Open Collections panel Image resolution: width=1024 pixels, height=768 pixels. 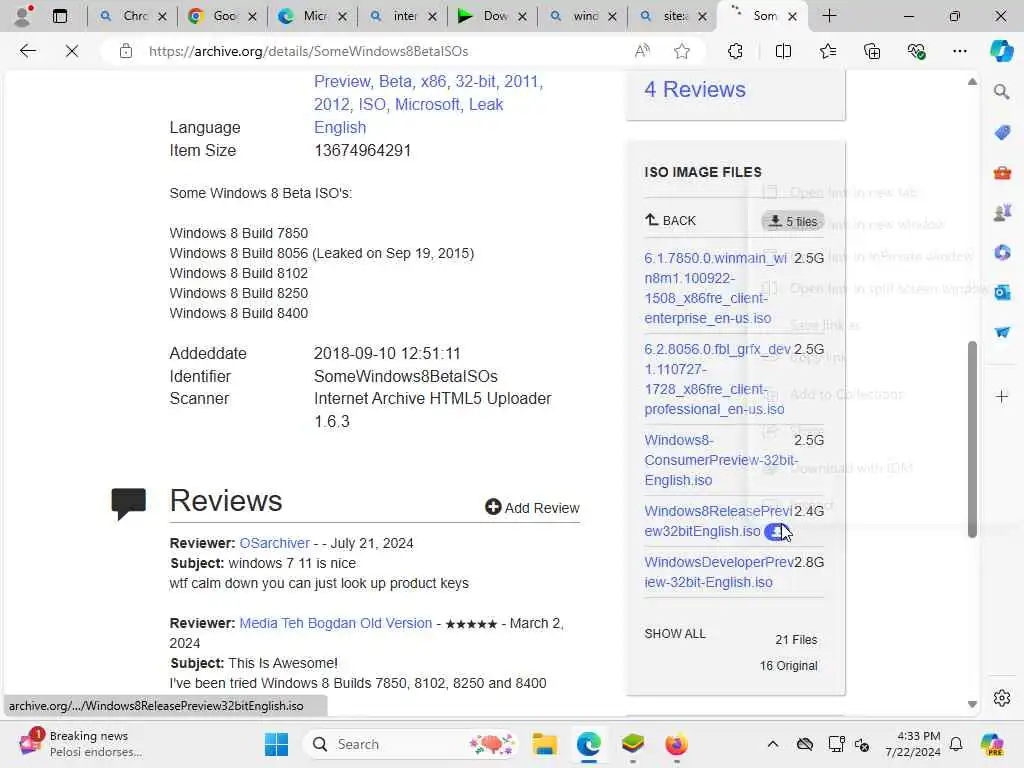click(x=872, y=51)
